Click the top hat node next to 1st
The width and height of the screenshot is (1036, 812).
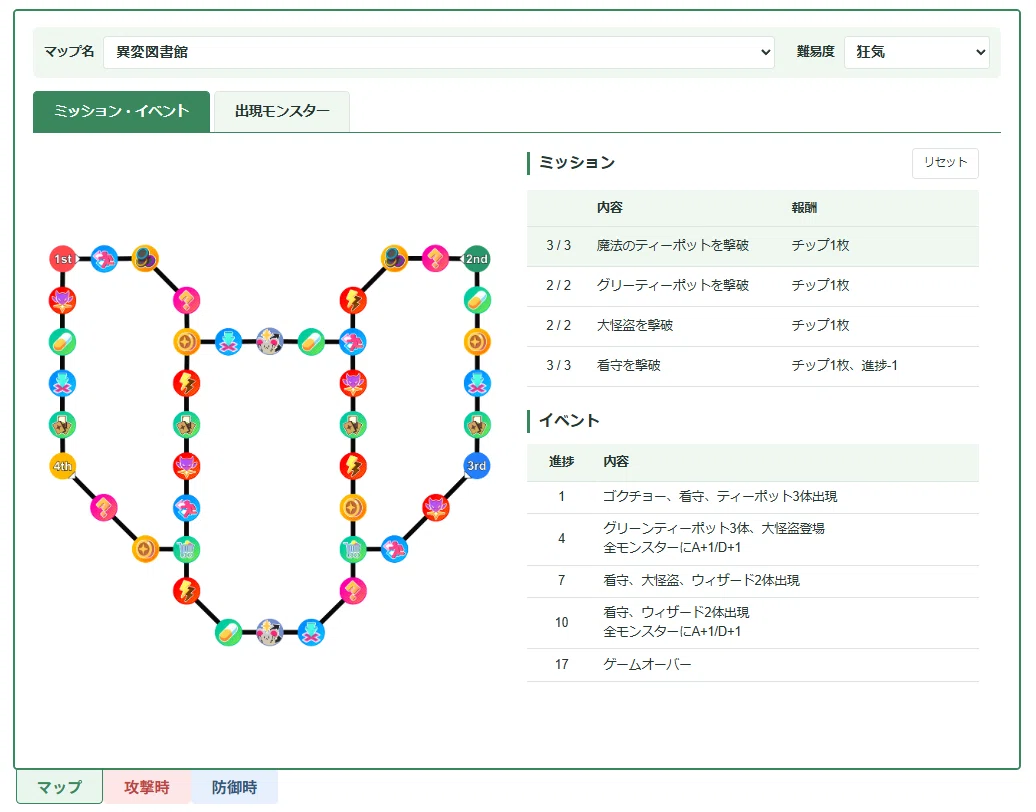pyautogui.click(x=145, y=259)
